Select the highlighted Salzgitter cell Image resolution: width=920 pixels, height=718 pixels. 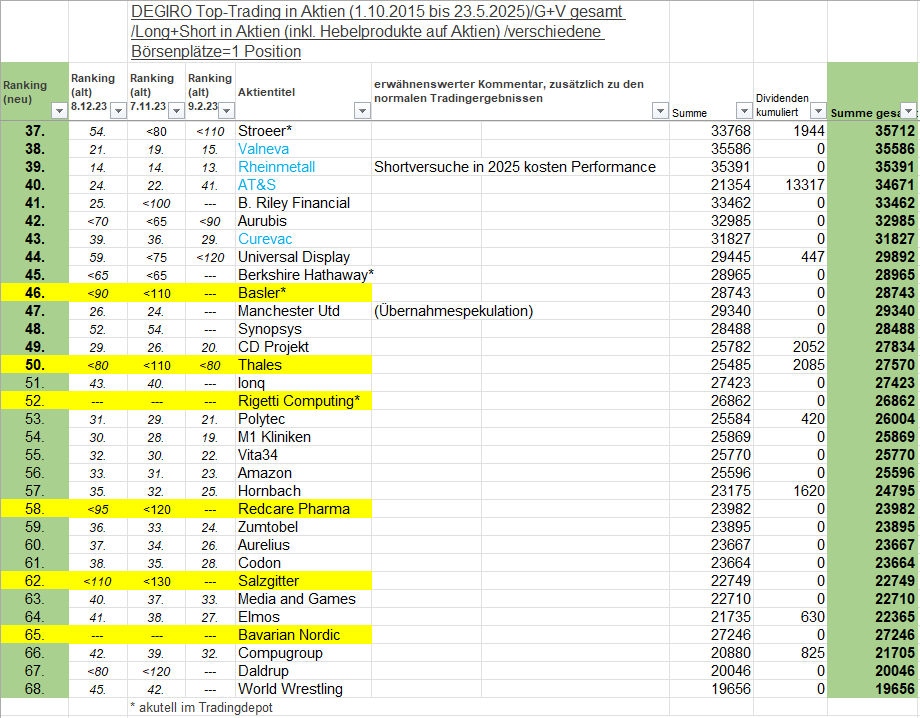tap(303, 581)
